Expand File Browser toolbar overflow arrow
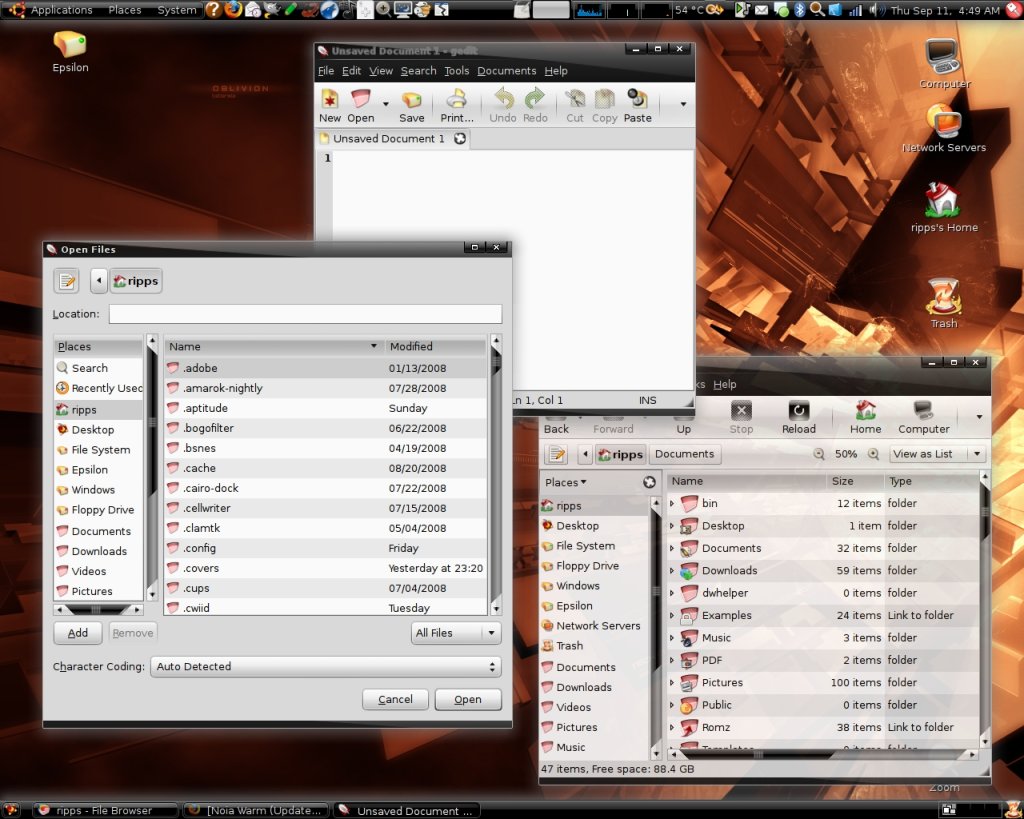Screen dimensions: 1024x819 pyautogui.click(x=979, y=416)
